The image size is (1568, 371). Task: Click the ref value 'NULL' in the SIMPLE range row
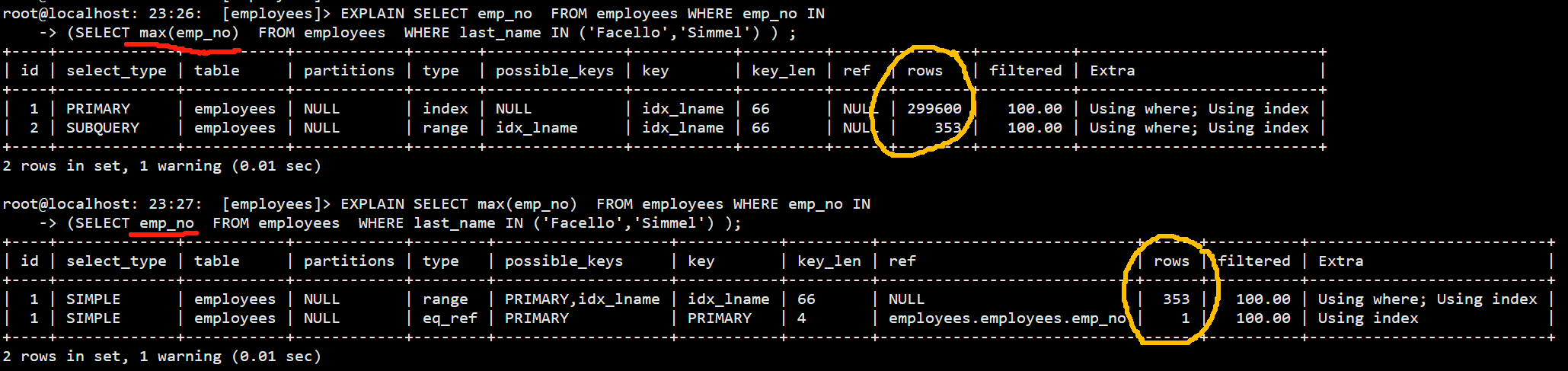(907, 299)
